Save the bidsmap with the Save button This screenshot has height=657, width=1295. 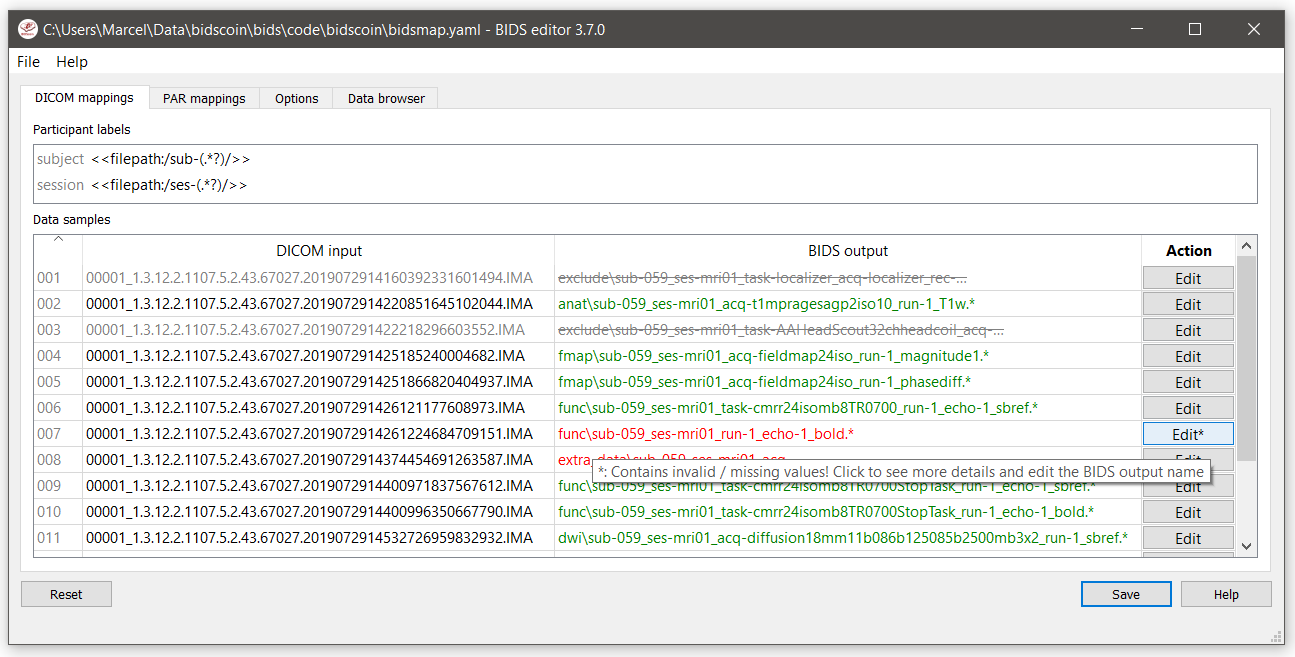1125,594
